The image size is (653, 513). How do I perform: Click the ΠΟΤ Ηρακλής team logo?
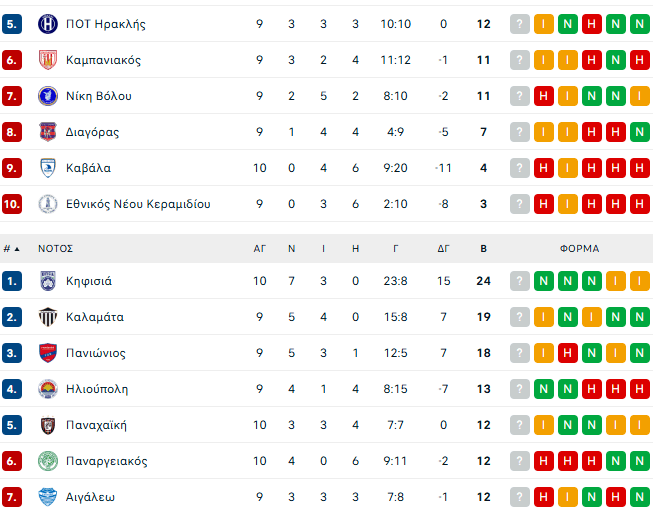click(x=47, y=24)
